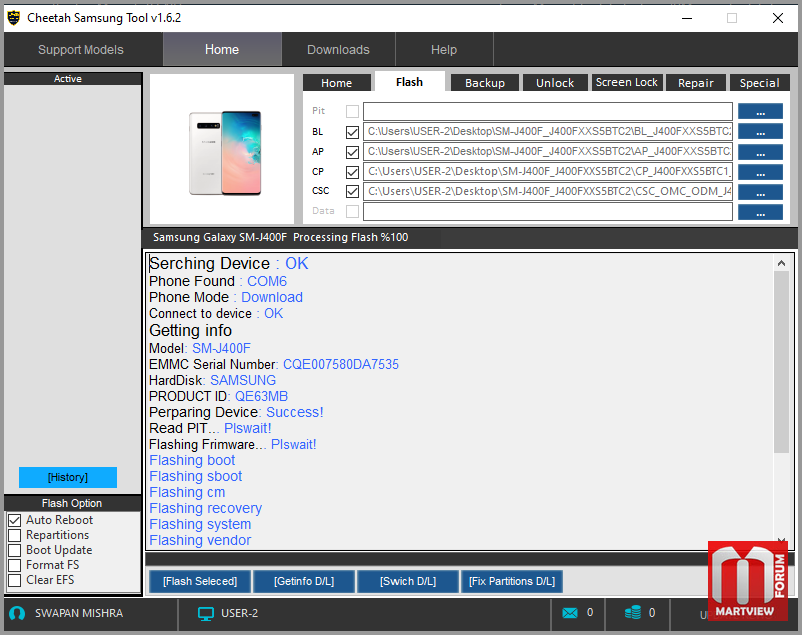
Task: Click the 'Flashing vendor' log line
Action: pyautogui.click(x=200, y=540)
